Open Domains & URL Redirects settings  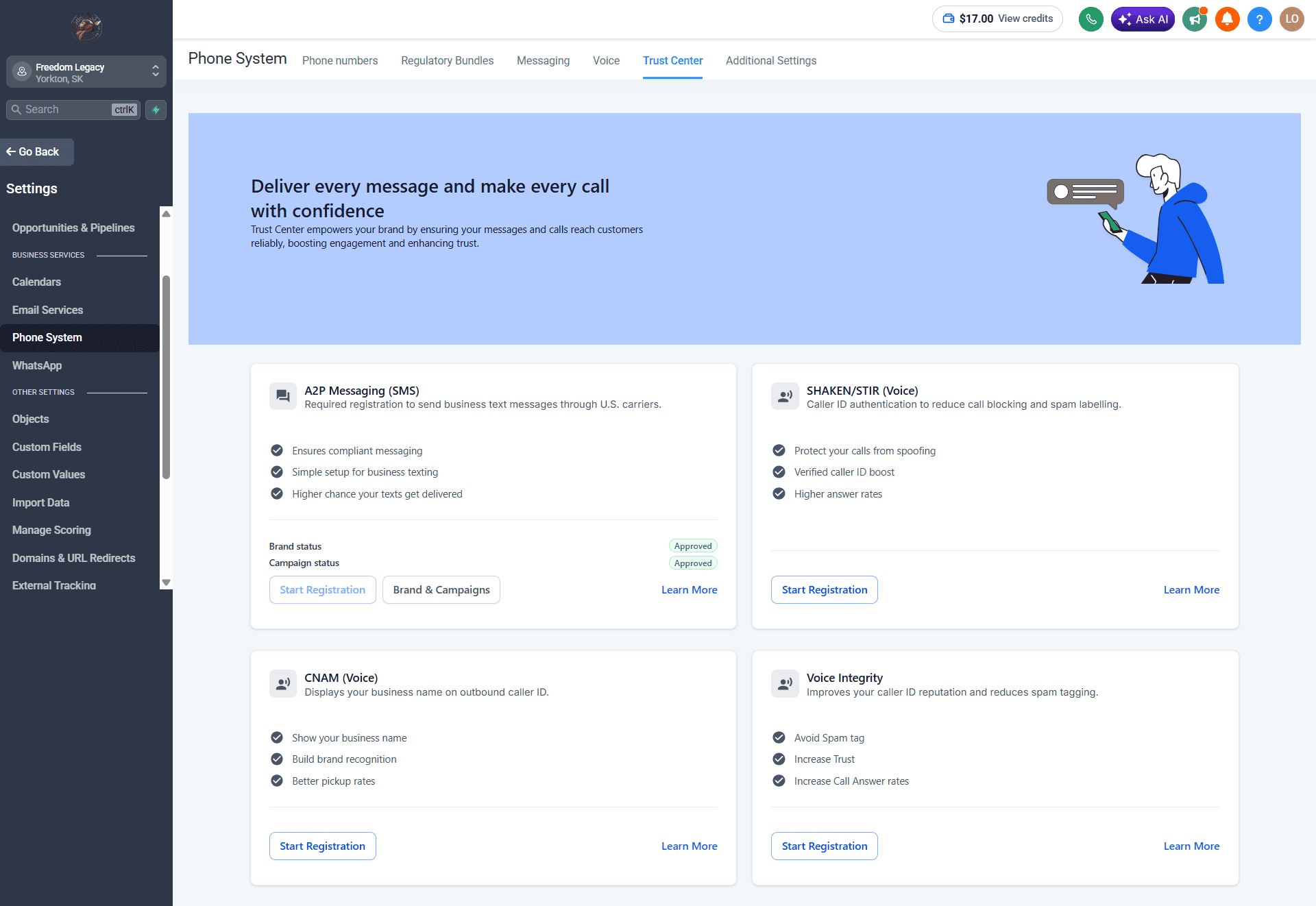click(x=73, y=558)
